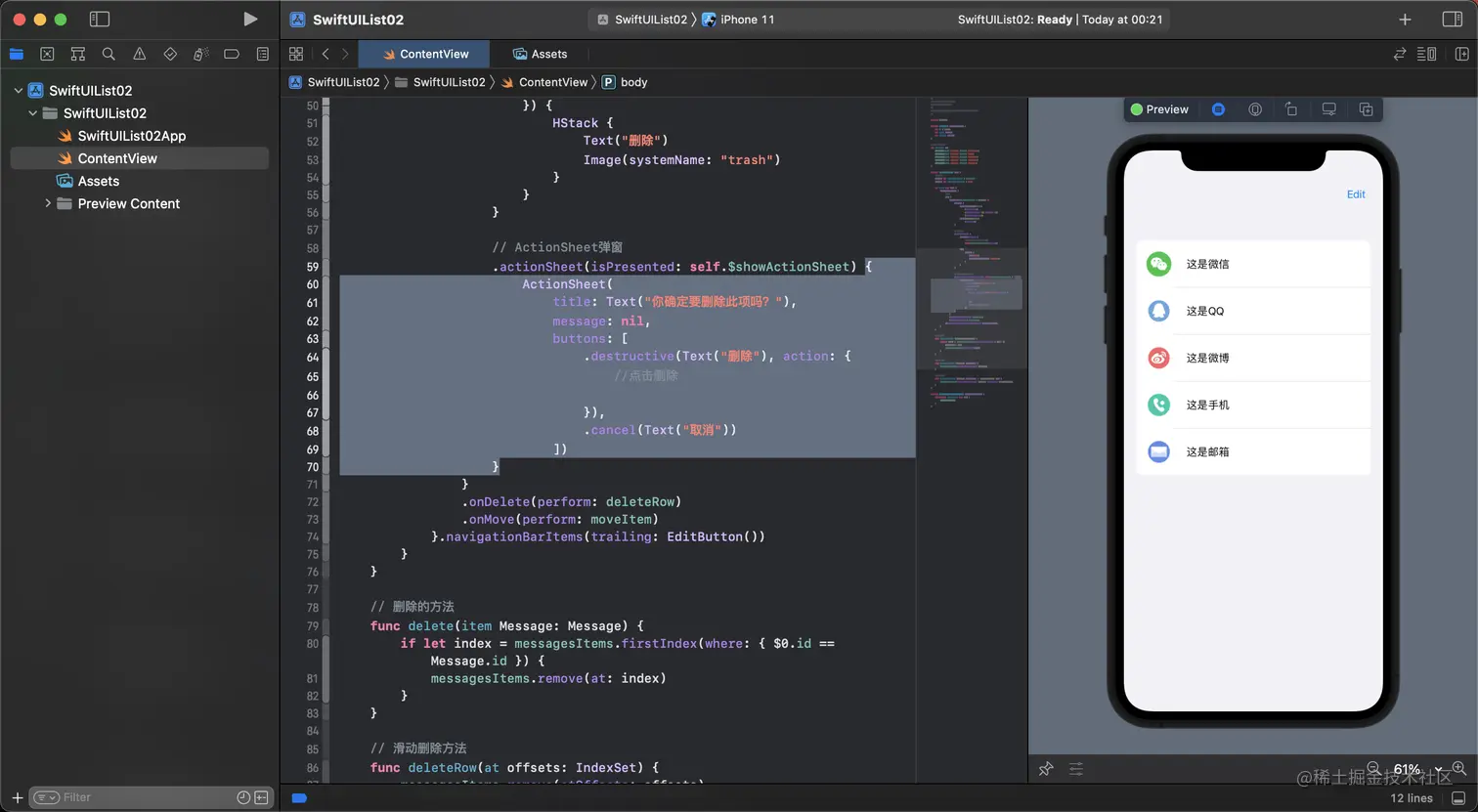Image resolution: width=1478 pixels, height=812 pixels.
Task: Run the SwiftUIList02 project
Action: [250, 19]
